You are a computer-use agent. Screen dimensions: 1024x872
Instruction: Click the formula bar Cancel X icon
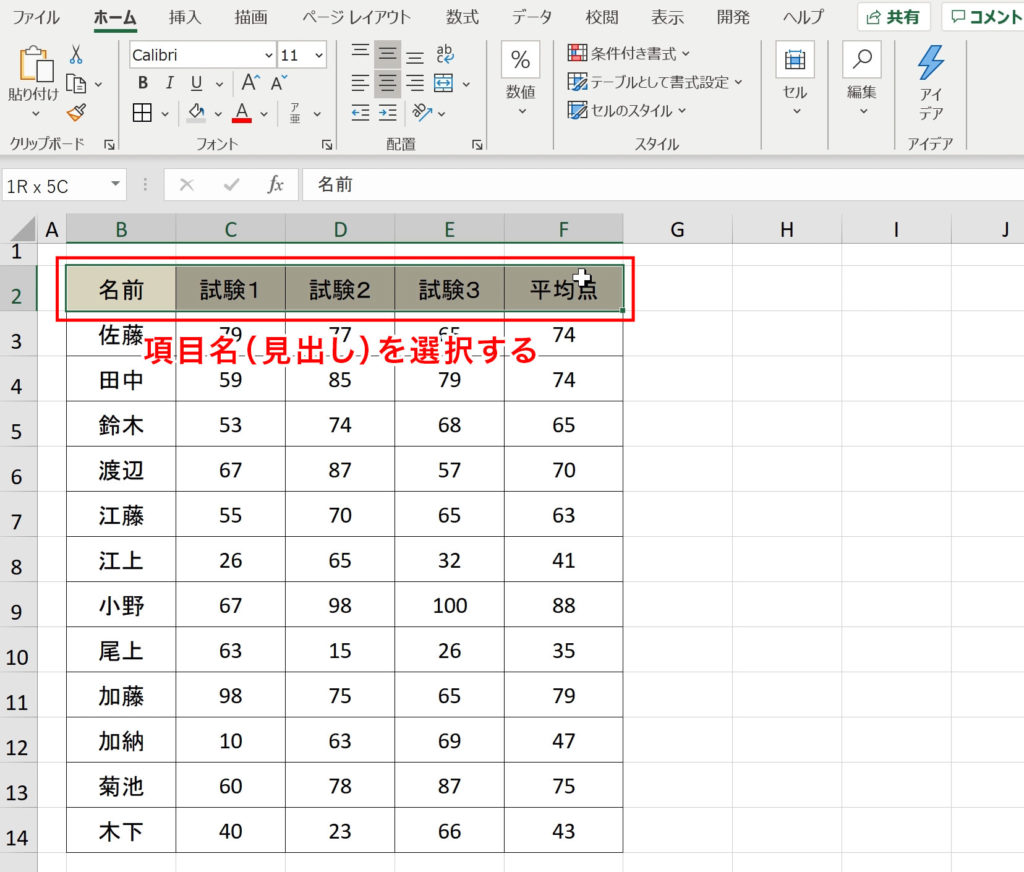pyautogui.click(x=187, y=185)
